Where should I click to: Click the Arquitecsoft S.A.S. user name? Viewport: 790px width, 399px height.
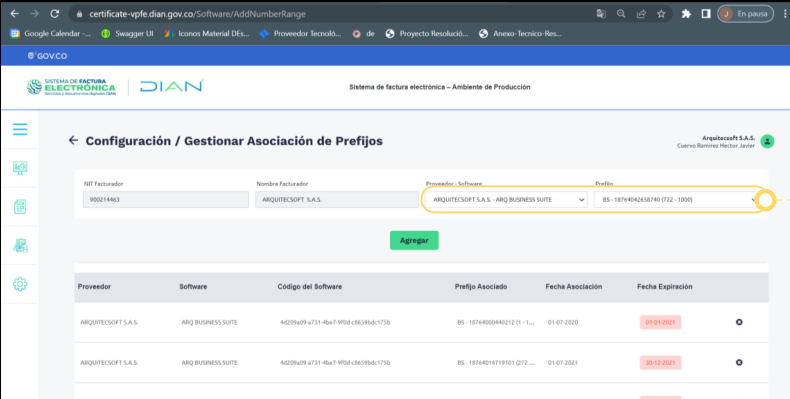pos(729,138)
